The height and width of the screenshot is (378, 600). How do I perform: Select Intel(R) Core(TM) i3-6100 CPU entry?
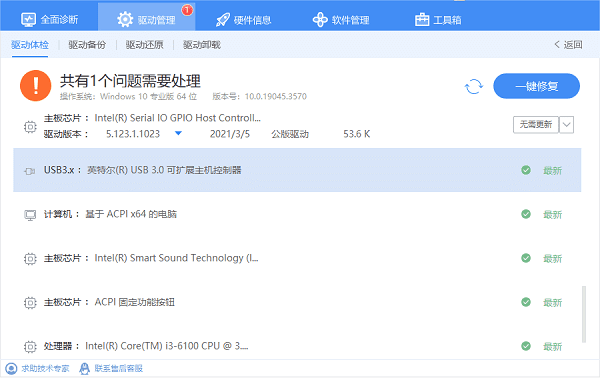click(x=166, y=346)
